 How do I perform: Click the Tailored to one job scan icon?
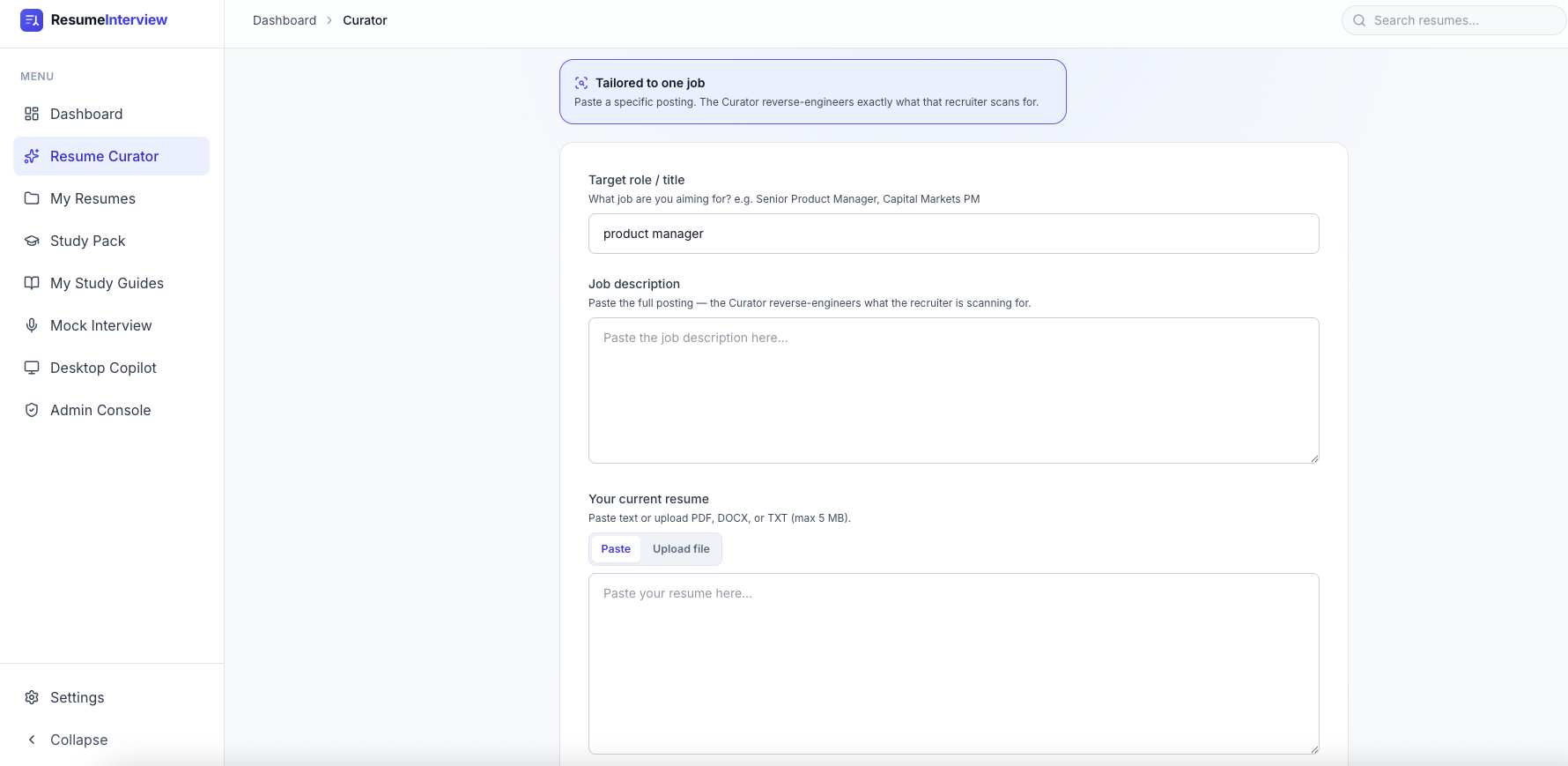click(581, 83)
